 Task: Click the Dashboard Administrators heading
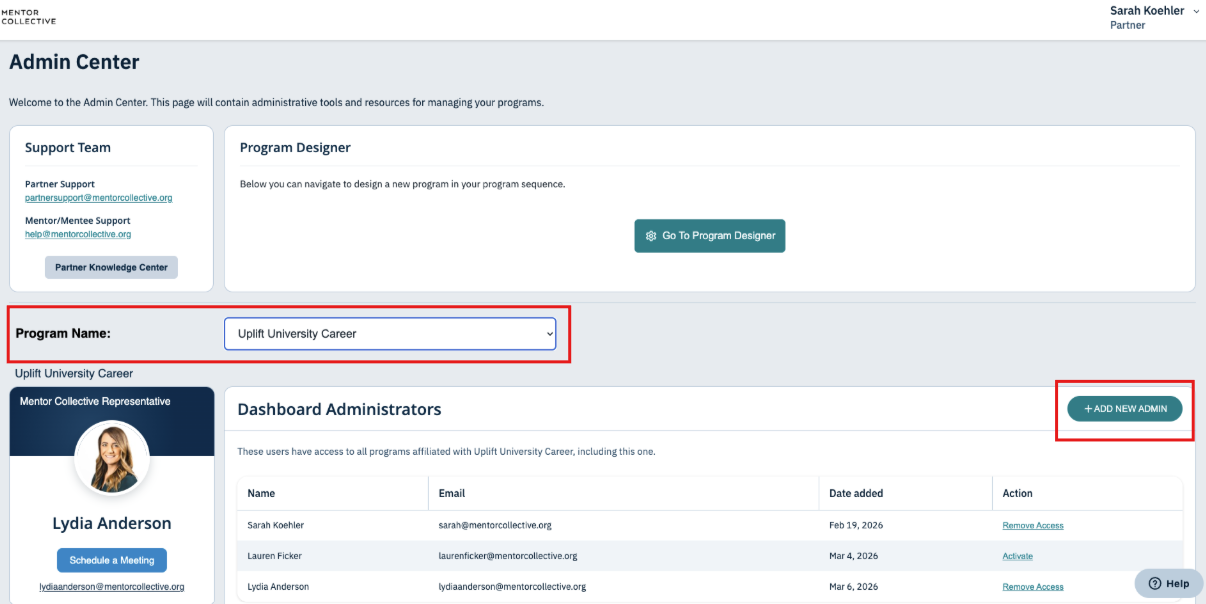coord(339,409)
